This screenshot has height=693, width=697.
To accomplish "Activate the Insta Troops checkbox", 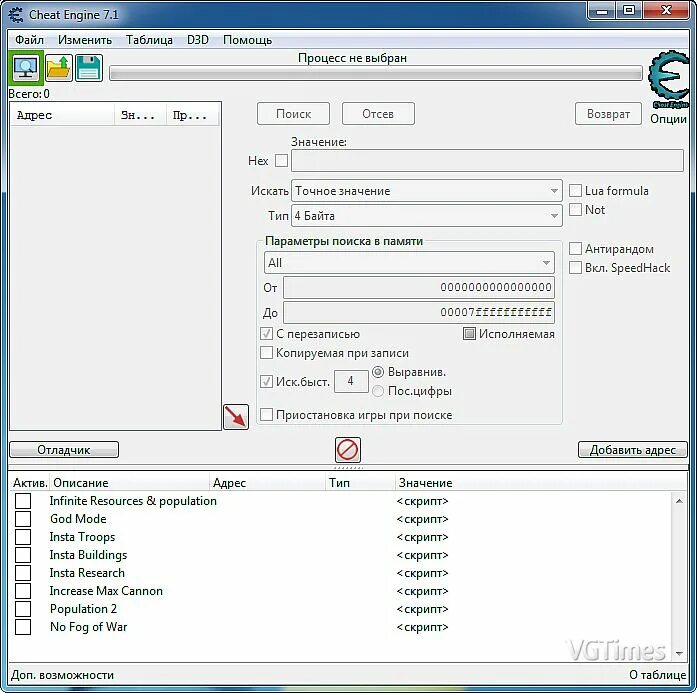I will [x=23, y=537].
